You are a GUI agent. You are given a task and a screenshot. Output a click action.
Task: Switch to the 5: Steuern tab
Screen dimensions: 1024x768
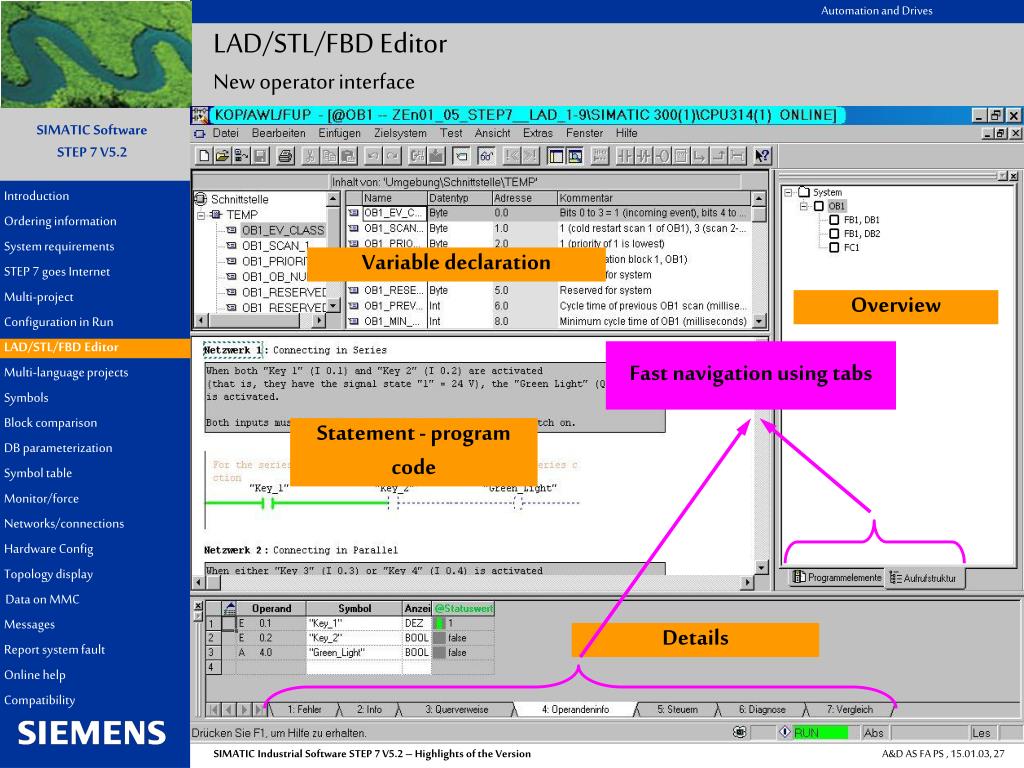coord(677,709)
